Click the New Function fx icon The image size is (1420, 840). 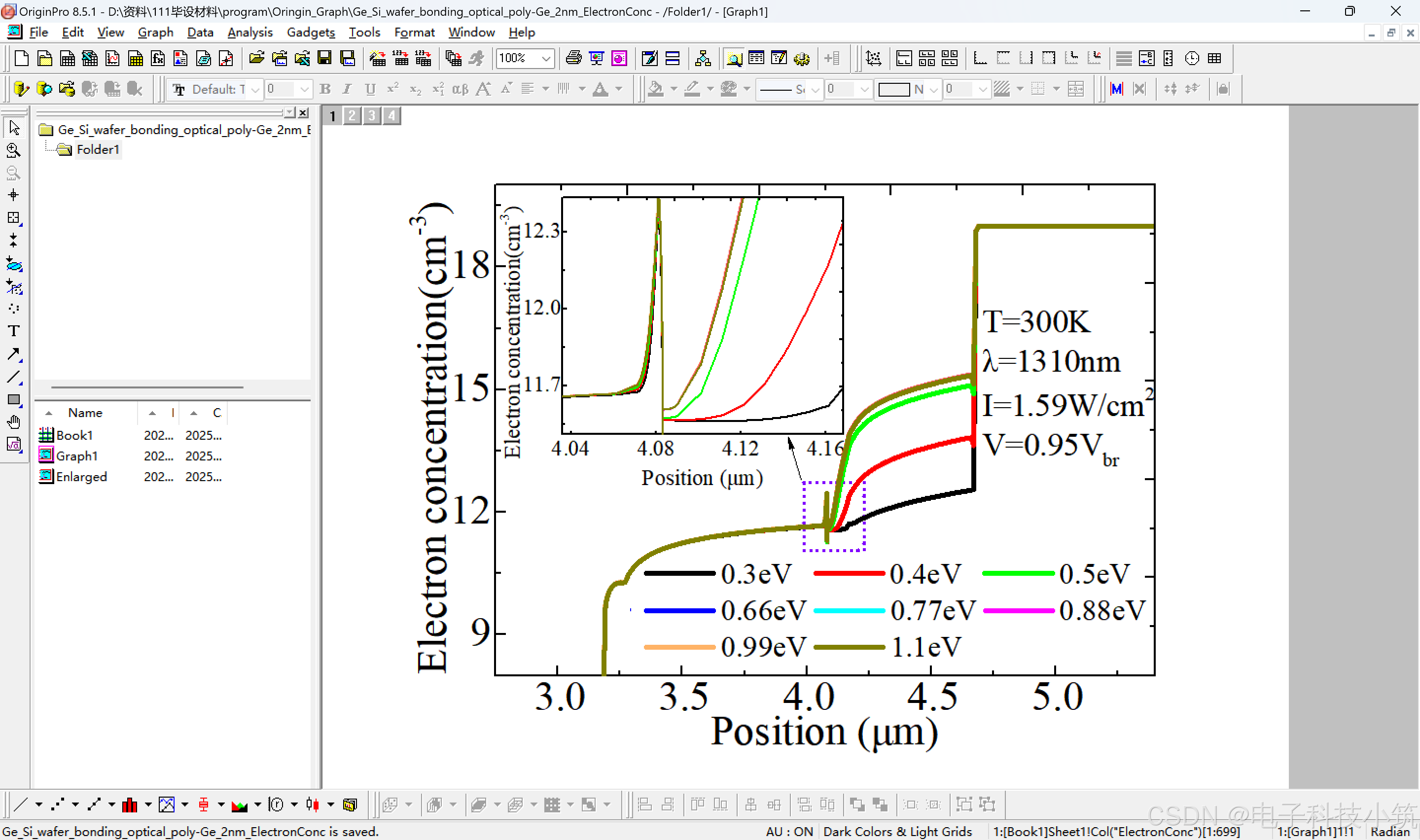coord(158,58)
